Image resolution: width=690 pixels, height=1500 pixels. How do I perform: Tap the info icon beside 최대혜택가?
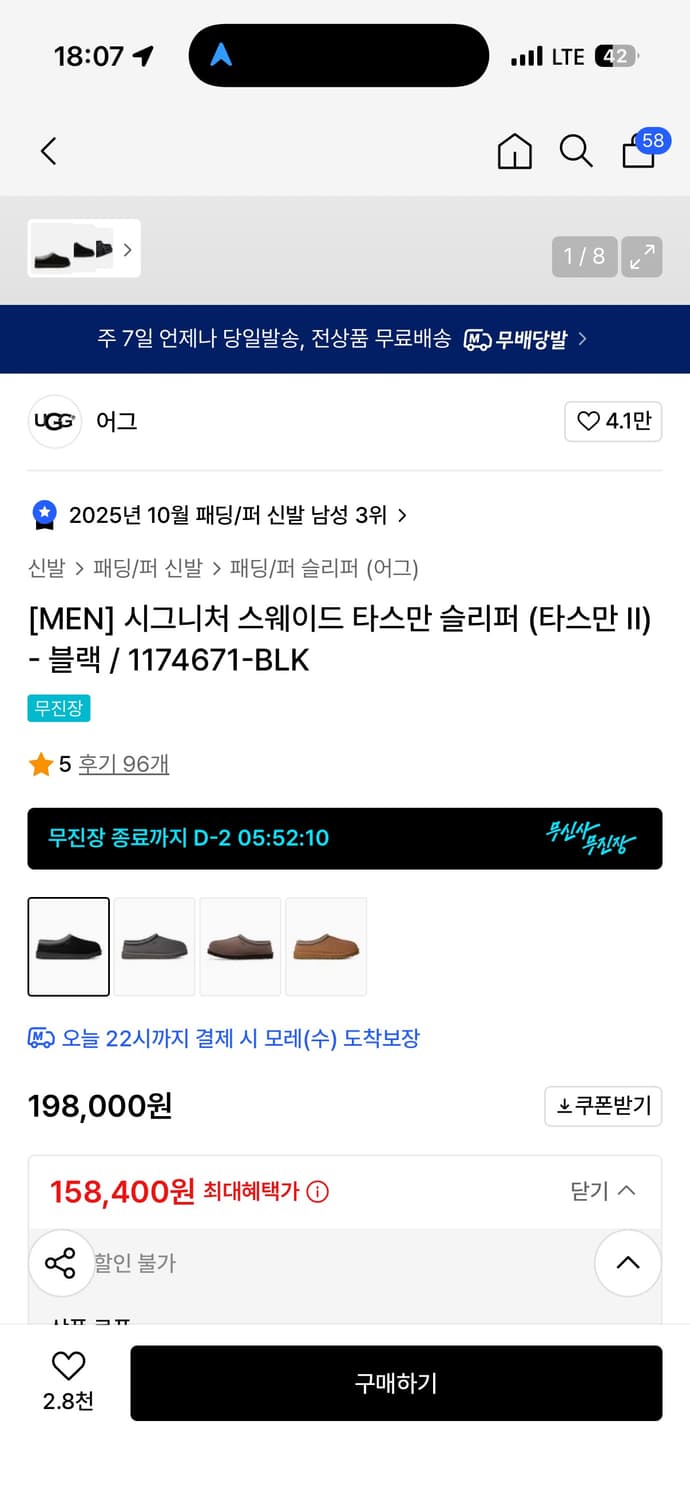(319, 1191)
